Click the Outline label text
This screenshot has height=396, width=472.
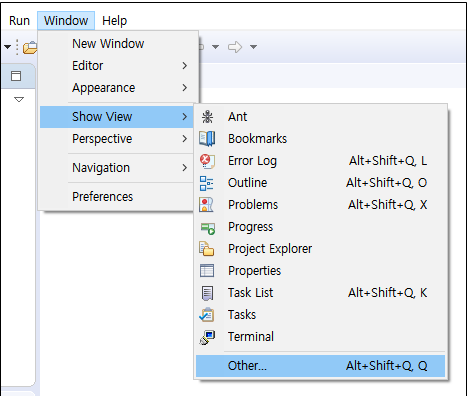click(248, 183)
